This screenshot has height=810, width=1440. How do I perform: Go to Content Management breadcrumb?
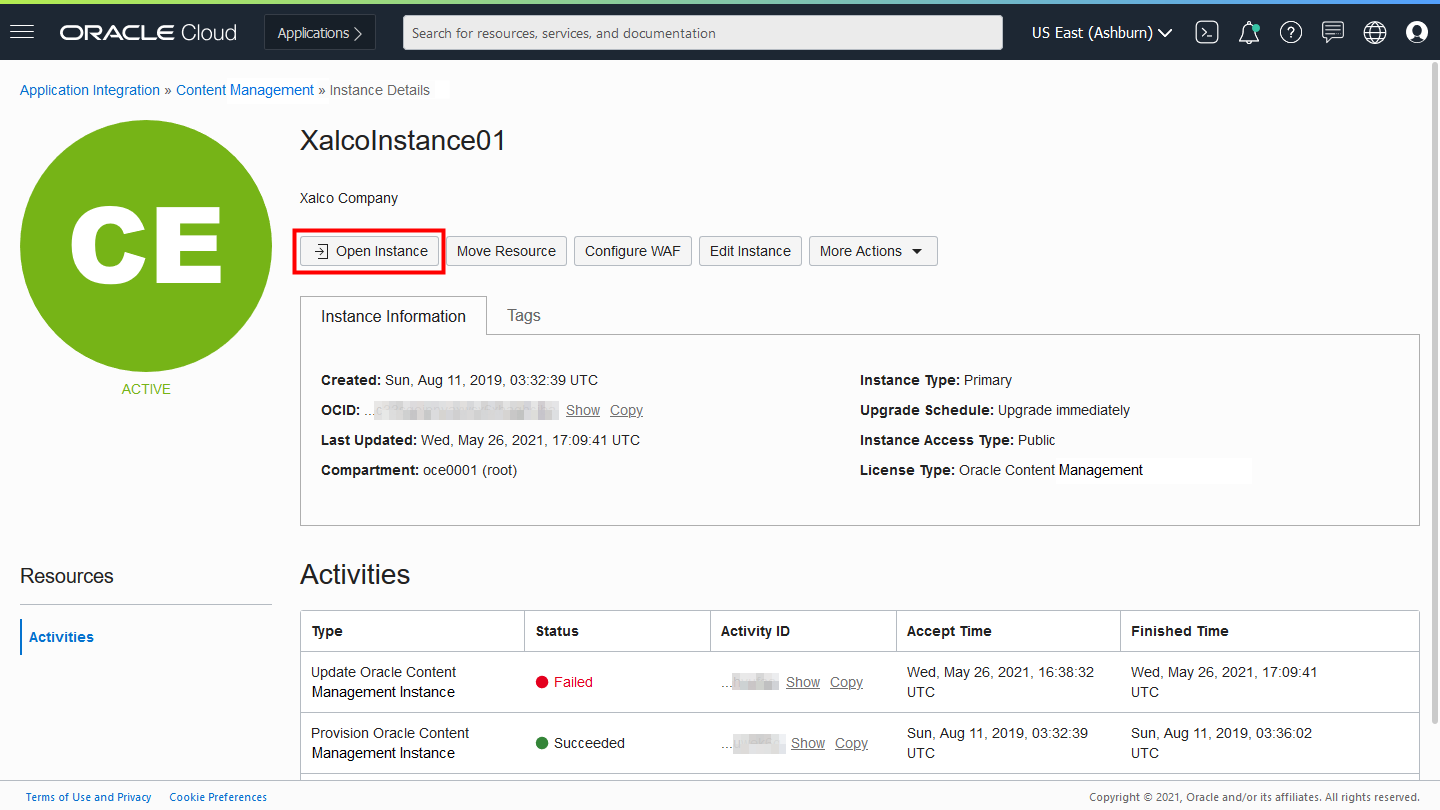coord(245,90)
